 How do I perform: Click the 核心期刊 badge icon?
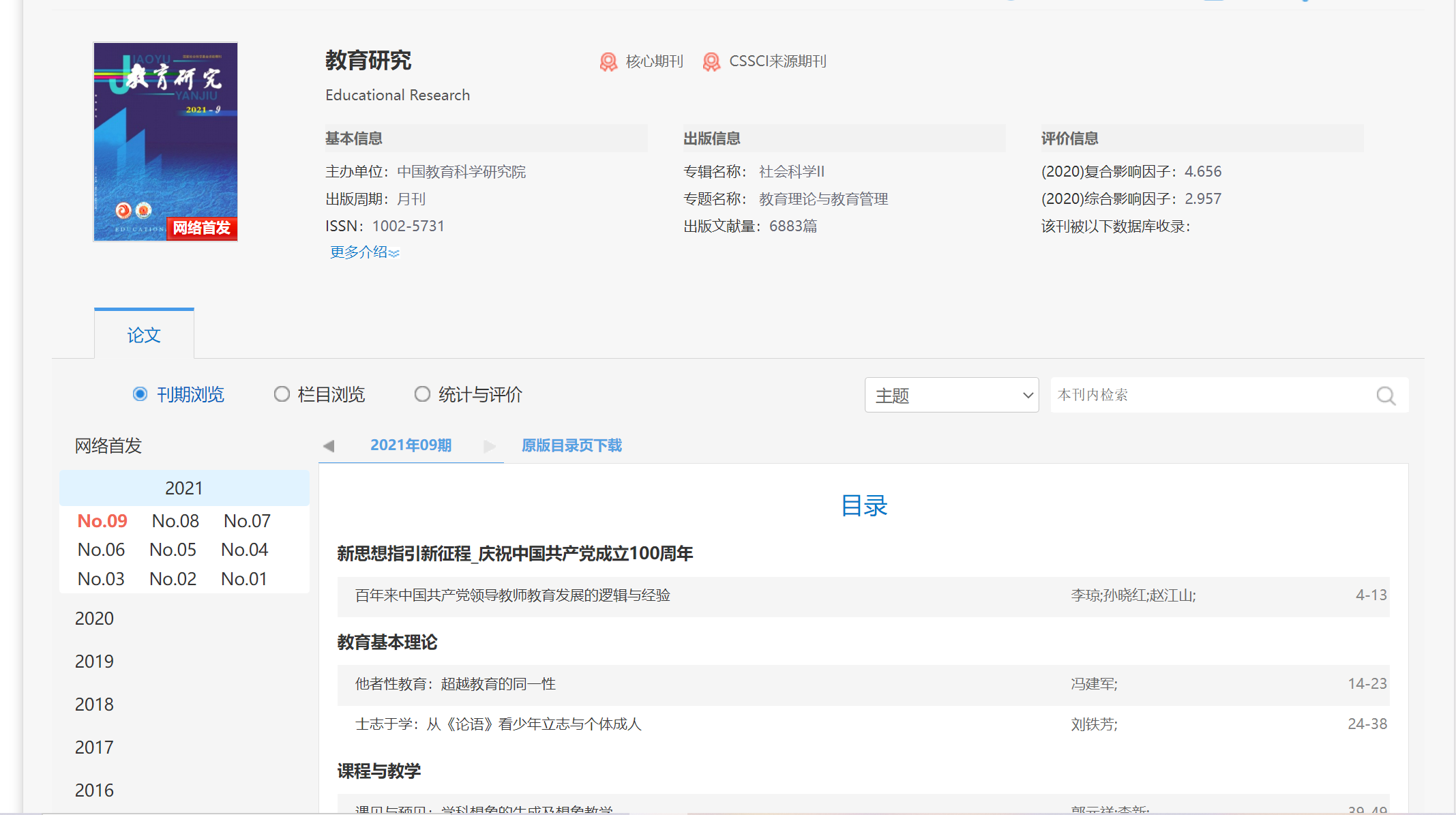[608, 62]
